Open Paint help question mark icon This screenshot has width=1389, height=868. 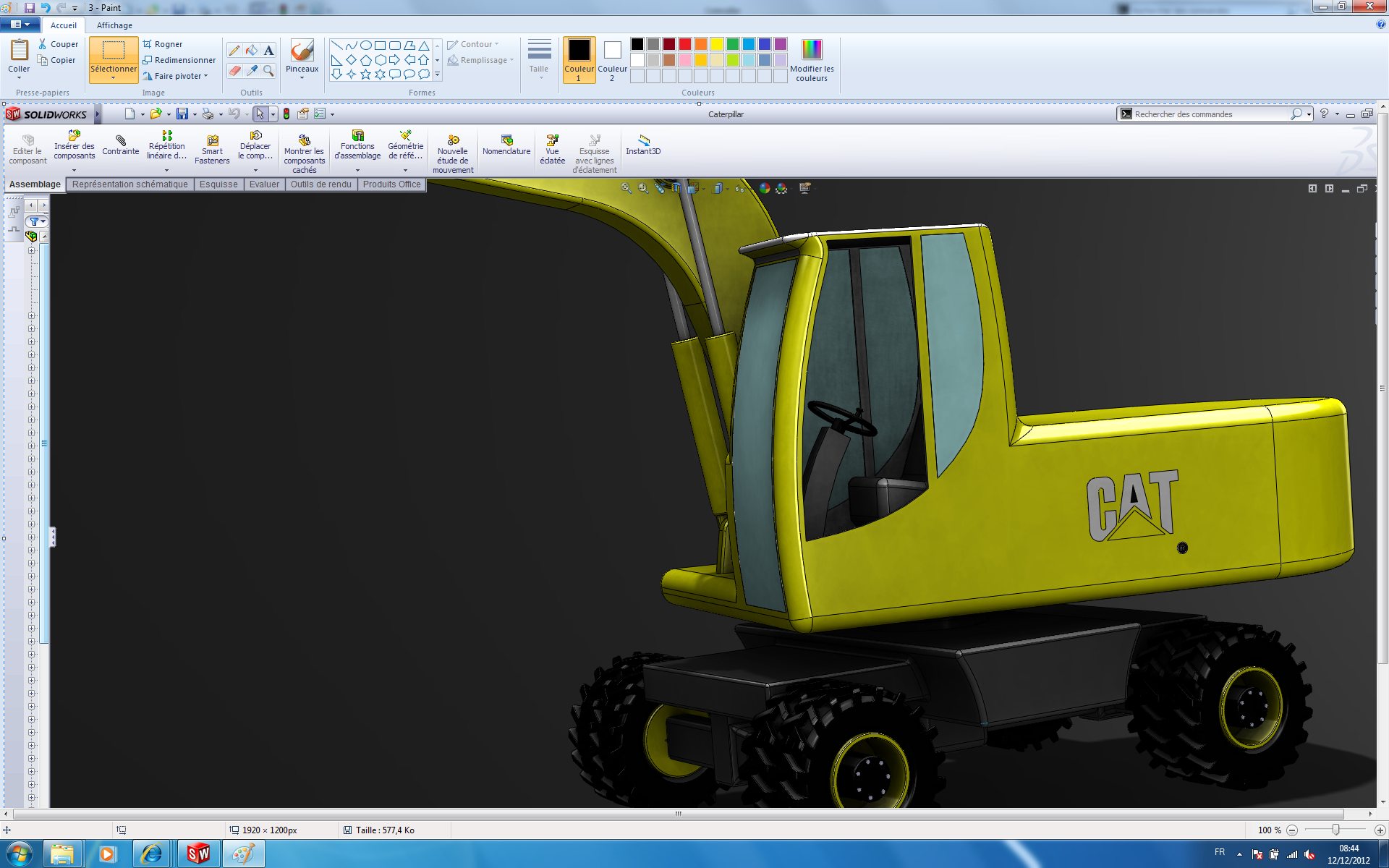pos(1381,25)
